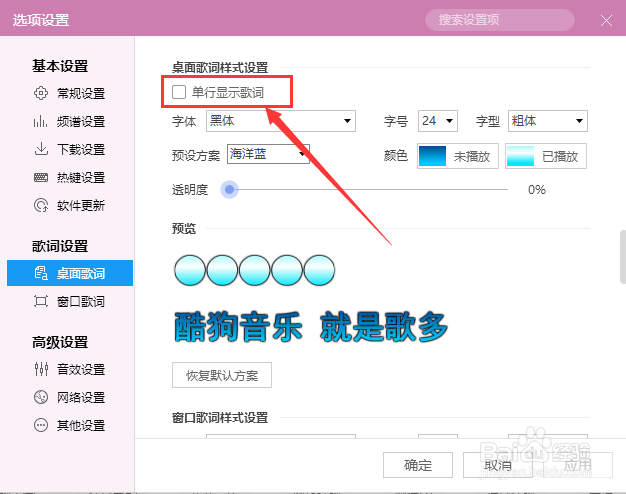Click the refresh icon beside 软件更新
This screenshot has width=626, height=494.
(41, 205)
